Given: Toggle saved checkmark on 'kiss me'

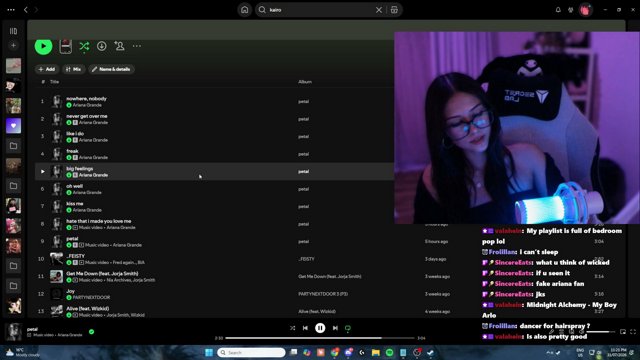Looking at the screenshot, I should 69,210.
